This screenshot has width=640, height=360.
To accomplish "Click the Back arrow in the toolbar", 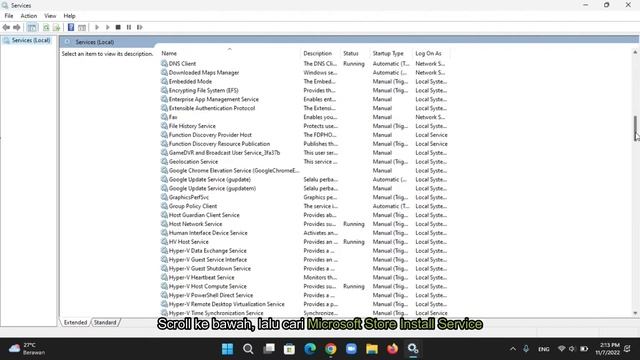I will coord(6,27).
